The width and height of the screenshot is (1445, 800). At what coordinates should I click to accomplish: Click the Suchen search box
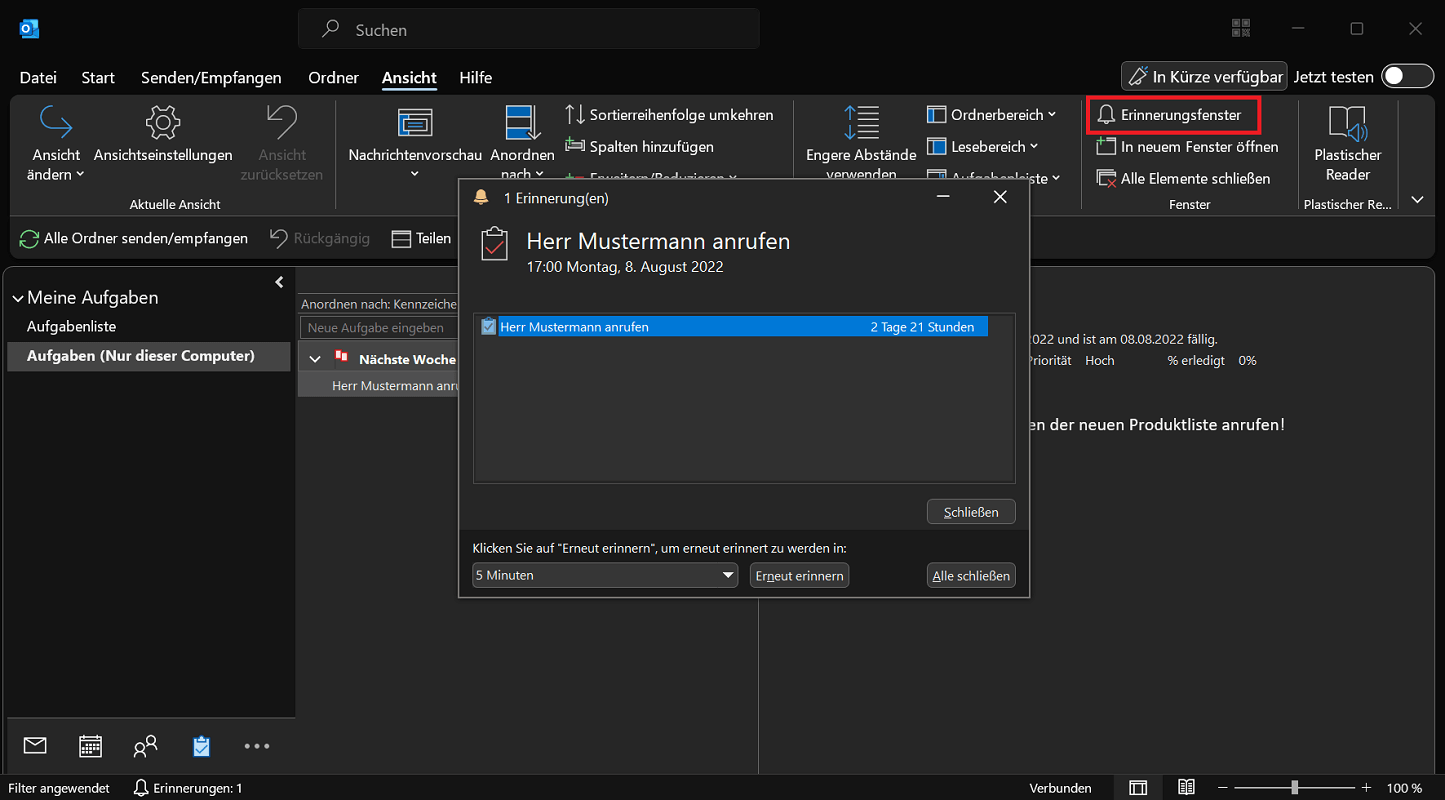click(529, 30)
